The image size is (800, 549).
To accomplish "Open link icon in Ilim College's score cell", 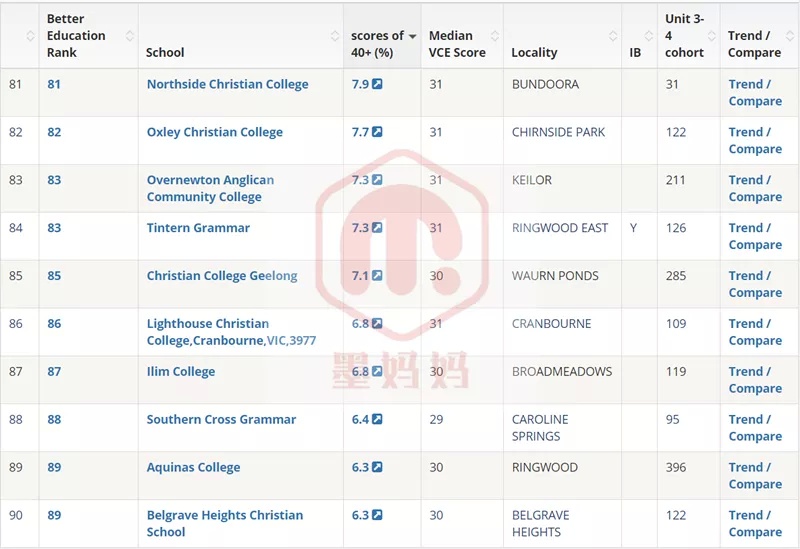I will 377,371.
